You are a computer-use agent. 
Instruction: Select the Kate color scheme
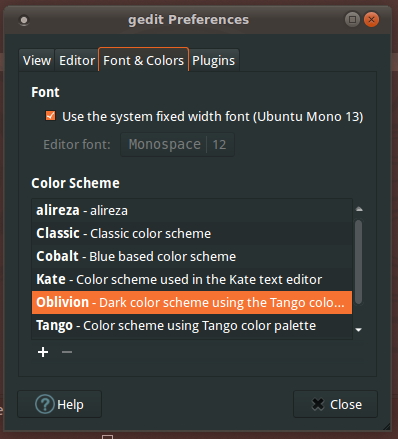point(192,280)
